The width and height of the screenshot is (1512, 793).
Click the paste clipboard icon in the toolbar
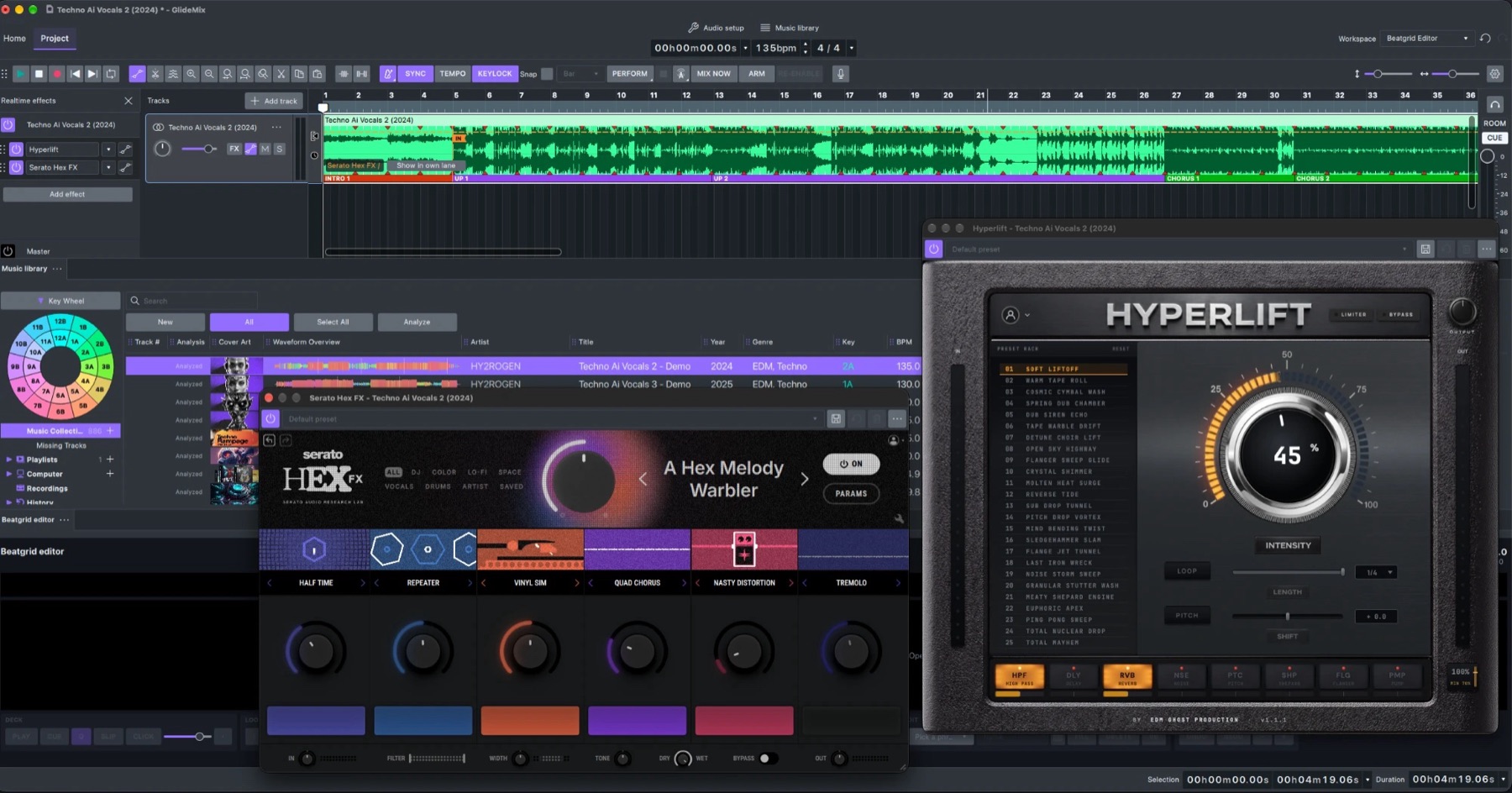[317, 74]
